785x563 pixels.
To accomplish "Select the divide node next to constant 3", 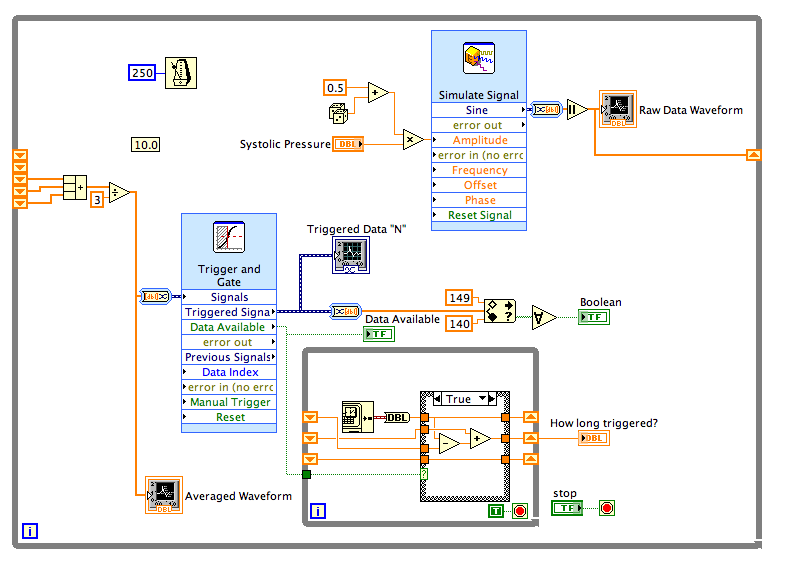I will [119, 192].
